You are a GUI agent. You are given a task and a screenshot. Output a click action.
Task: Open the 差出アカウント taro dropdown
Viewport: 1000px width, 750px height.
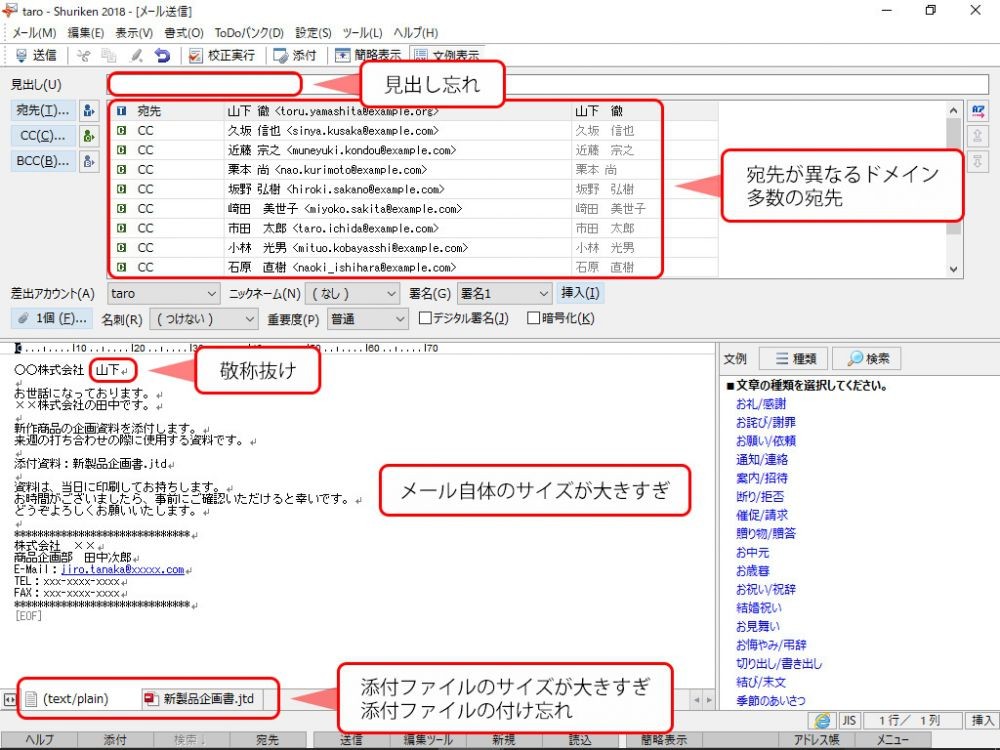[x=164, y=293]
